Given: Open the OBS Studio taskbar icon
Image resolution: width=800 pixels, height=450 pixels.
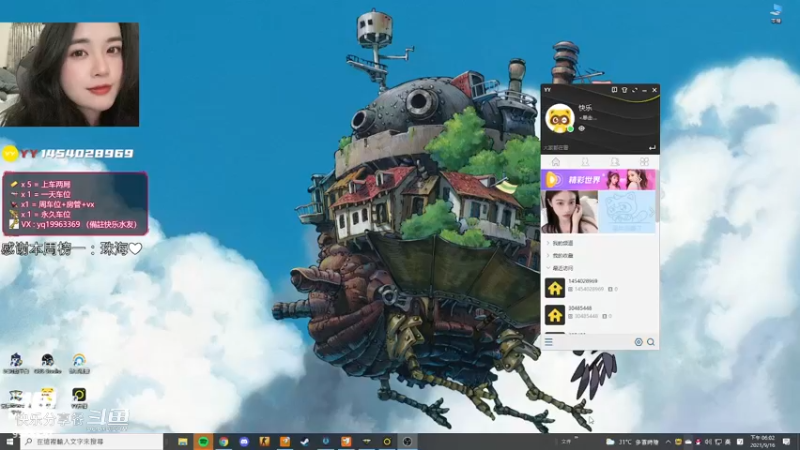Looking at the screenshot, I should point(407,441).
